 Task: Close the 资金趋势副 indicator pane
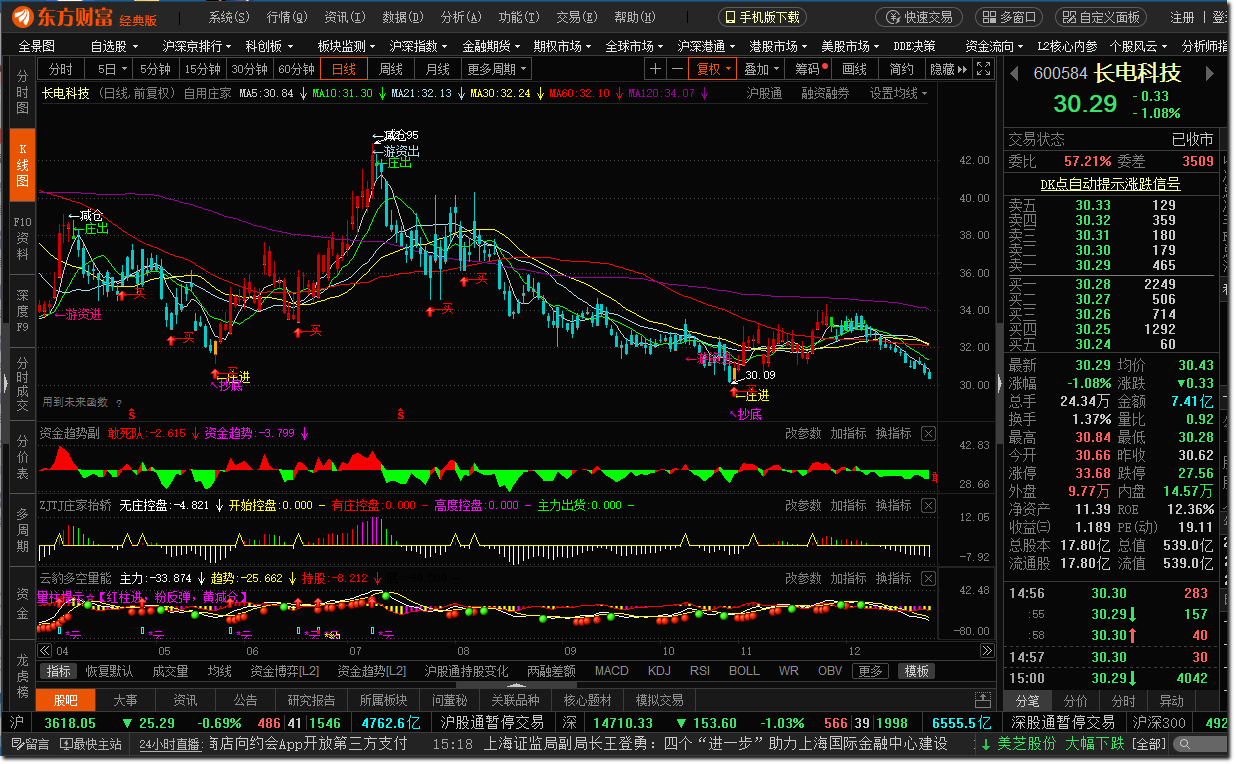(928, 433)
